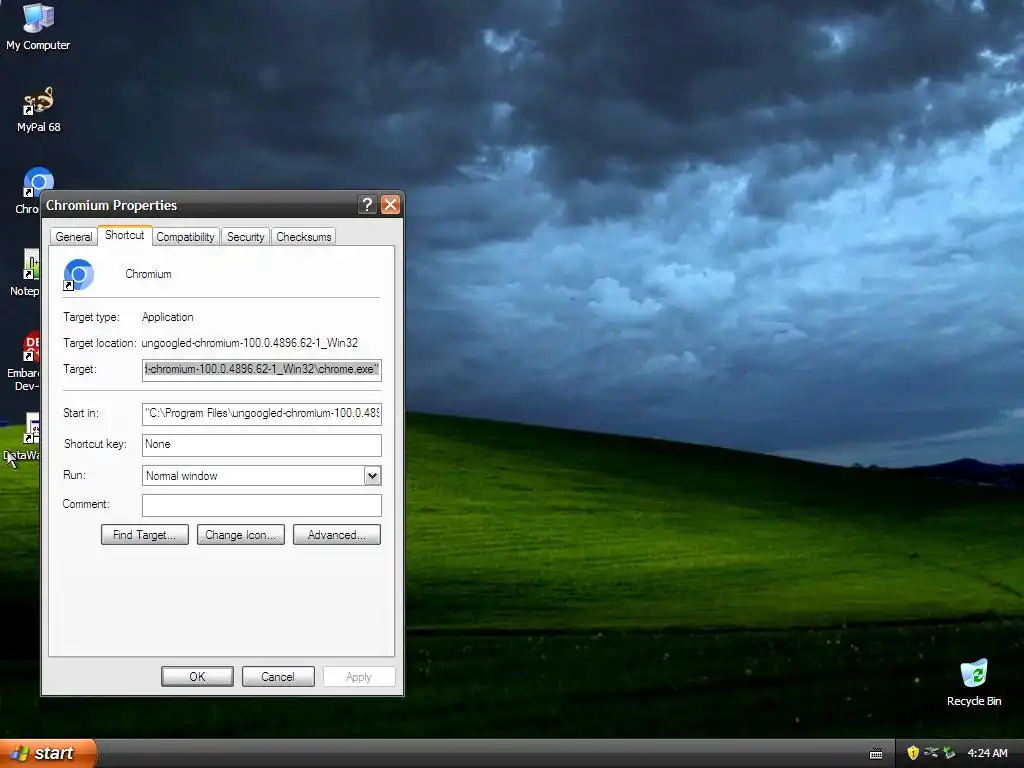Switch to the Security tab

pos(246,236)
